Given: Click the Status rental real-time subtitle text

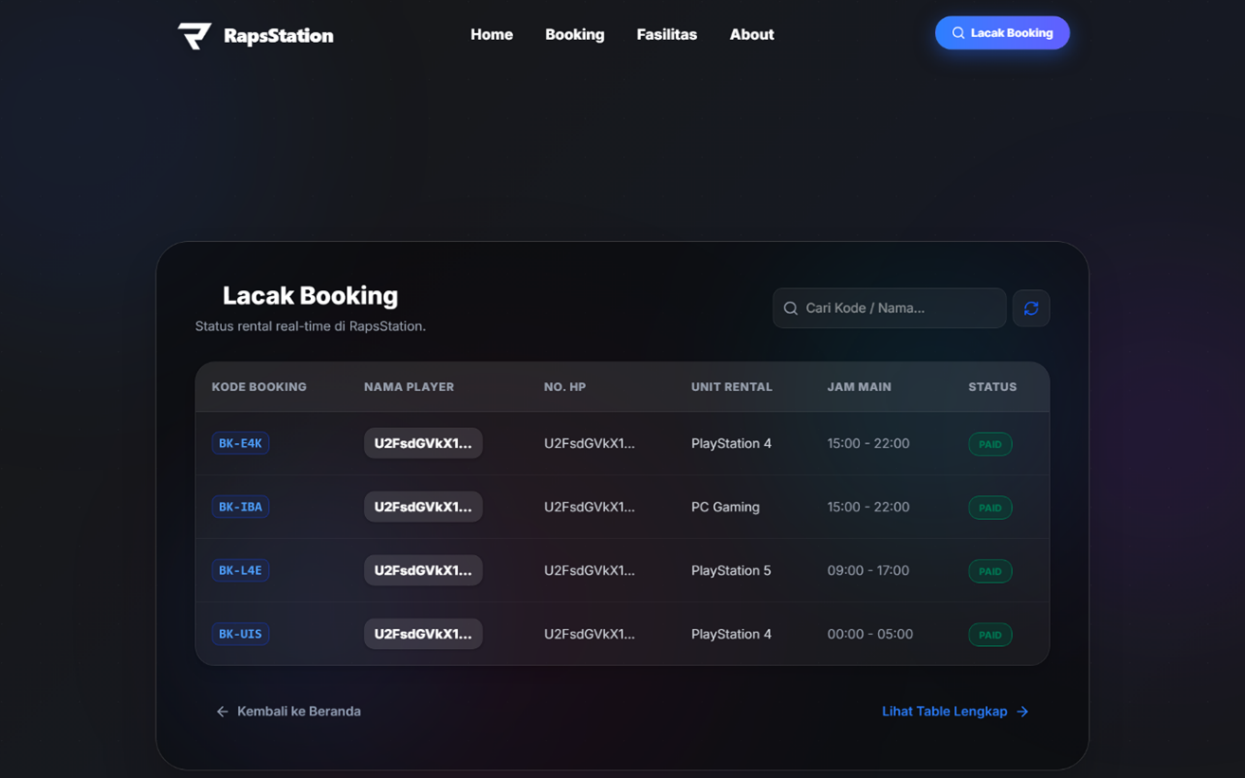Looking at the screenshot, I should (310, 326).
